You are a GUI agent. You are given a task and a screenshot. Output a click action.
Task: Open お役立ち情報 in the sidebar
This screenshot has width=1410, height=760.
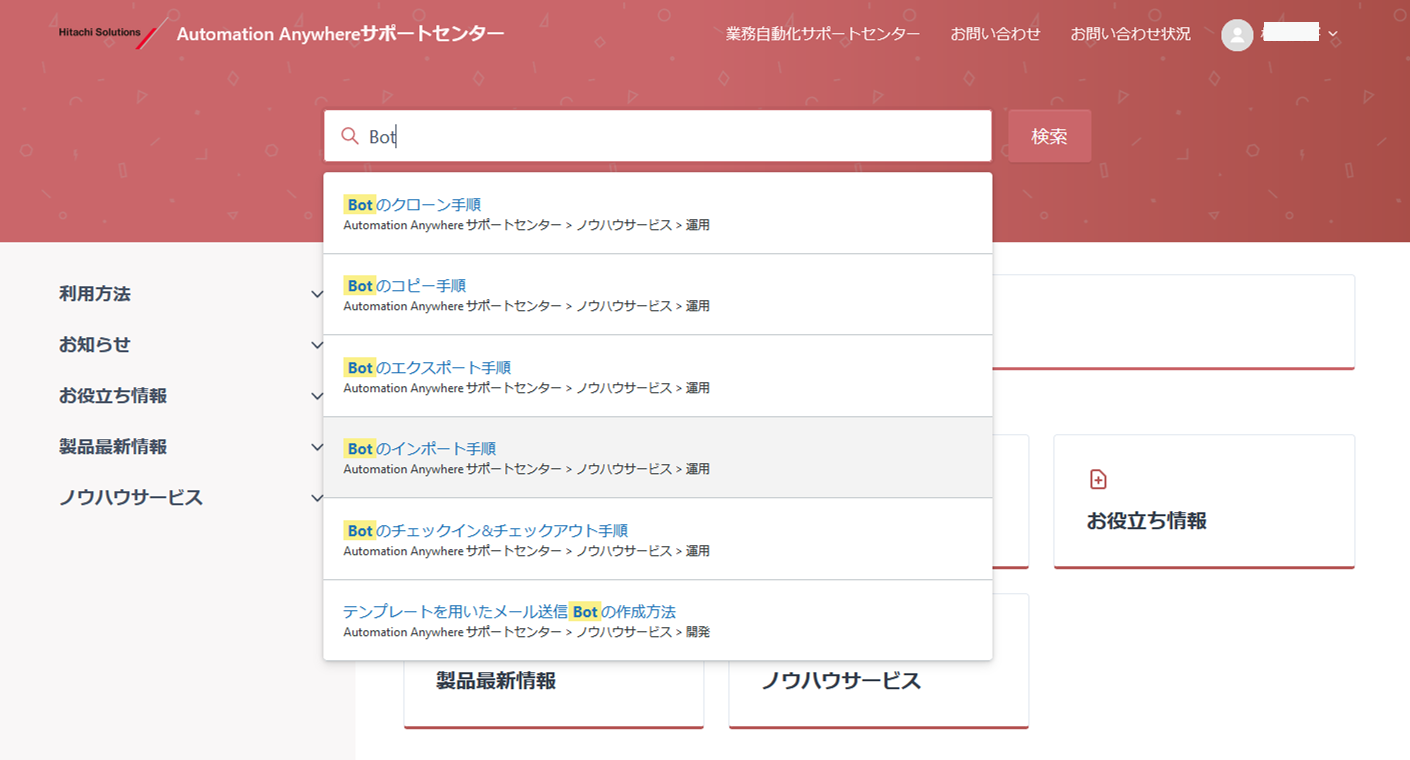tap(113, 396)
